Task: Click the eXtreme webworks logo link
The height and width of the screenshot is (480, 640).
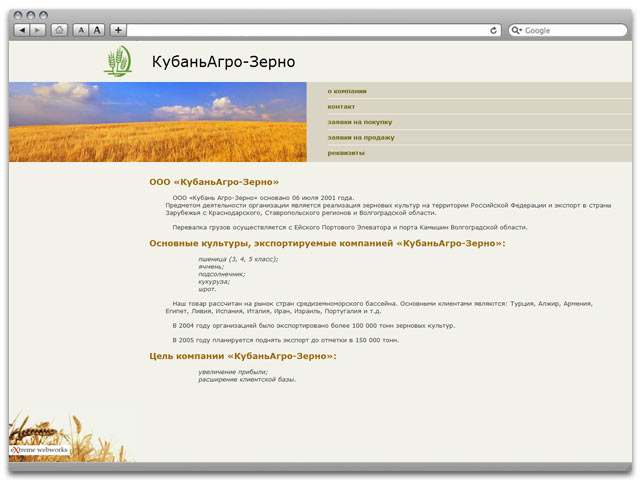Action: point(39,450)
